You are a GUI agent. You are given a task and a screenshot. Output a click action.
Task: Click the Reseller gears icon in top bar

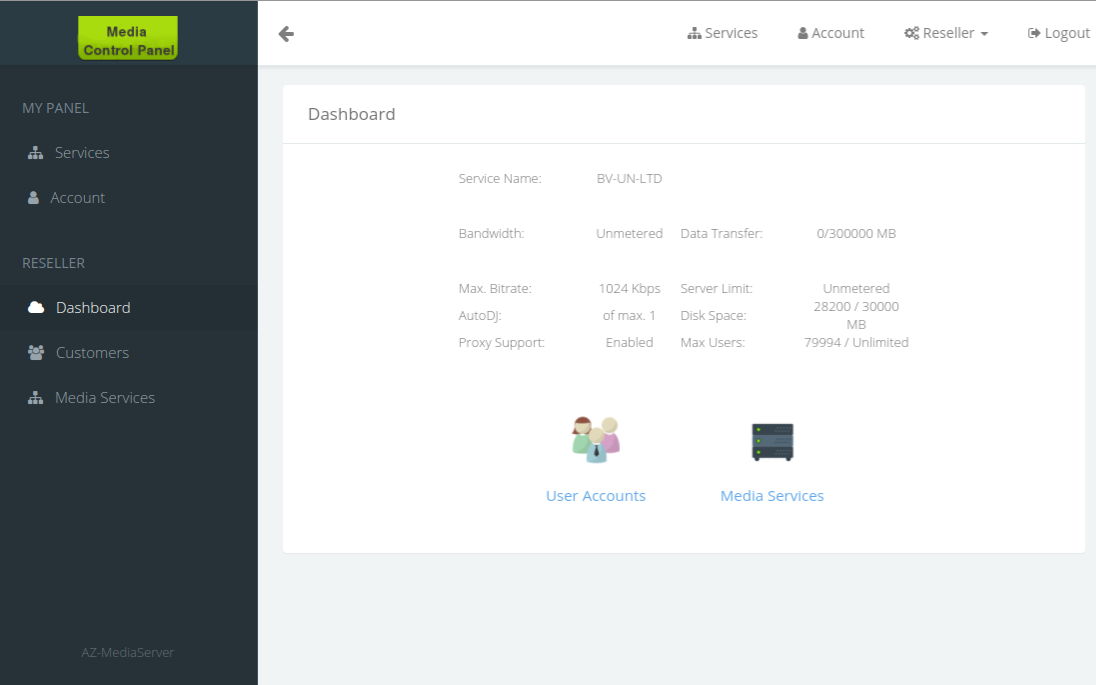[911, 33]
